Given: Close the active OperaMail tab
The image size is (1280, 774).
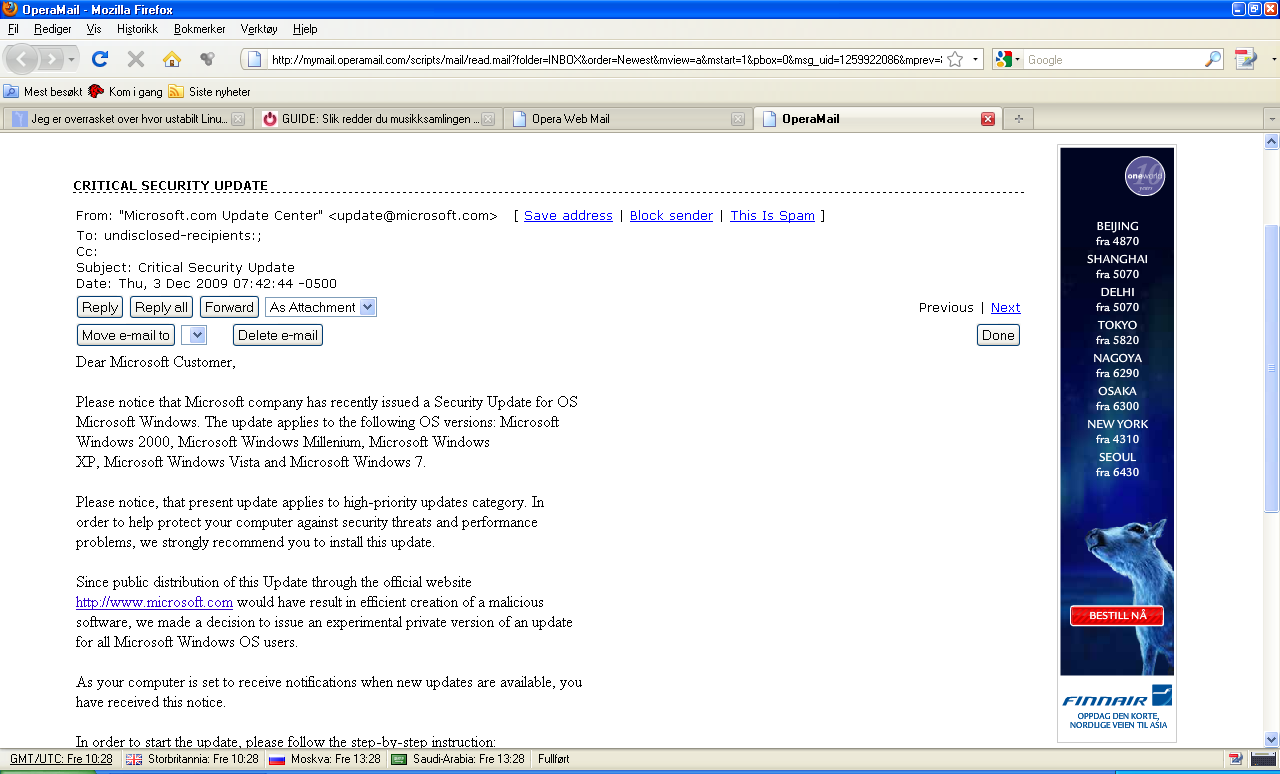Looking at the screenshot, I should coord(988,119).
